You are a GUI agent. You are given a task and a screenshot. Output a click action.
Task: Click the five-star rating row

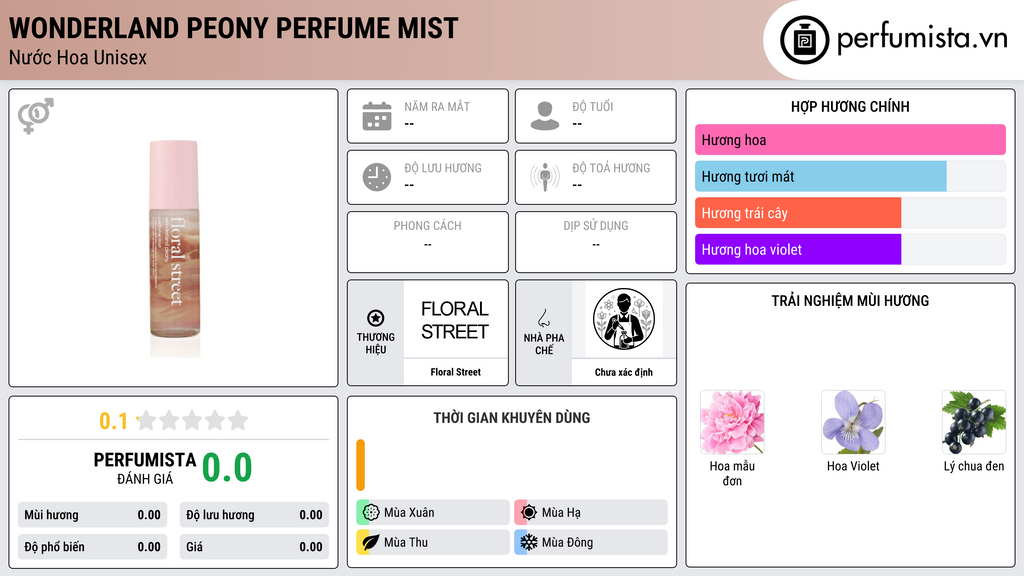[192, 420]
